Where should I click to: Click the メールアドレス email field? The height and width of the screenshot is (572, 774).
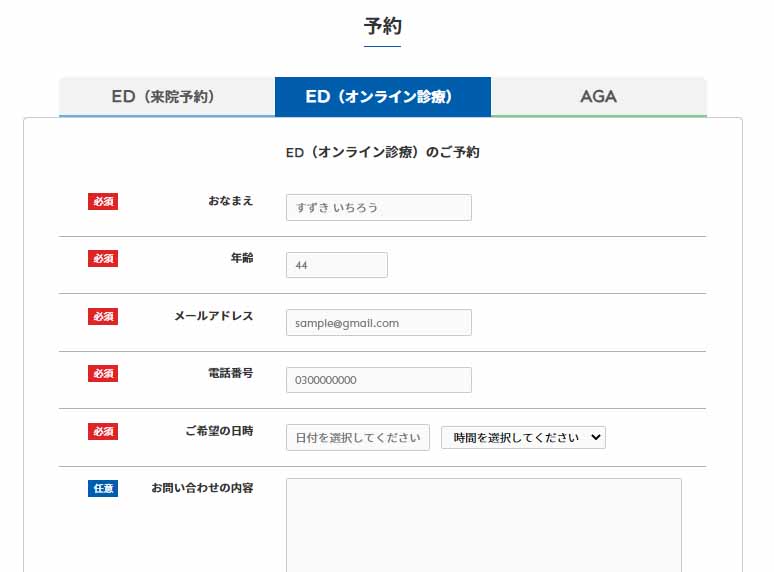click(379, 323)
